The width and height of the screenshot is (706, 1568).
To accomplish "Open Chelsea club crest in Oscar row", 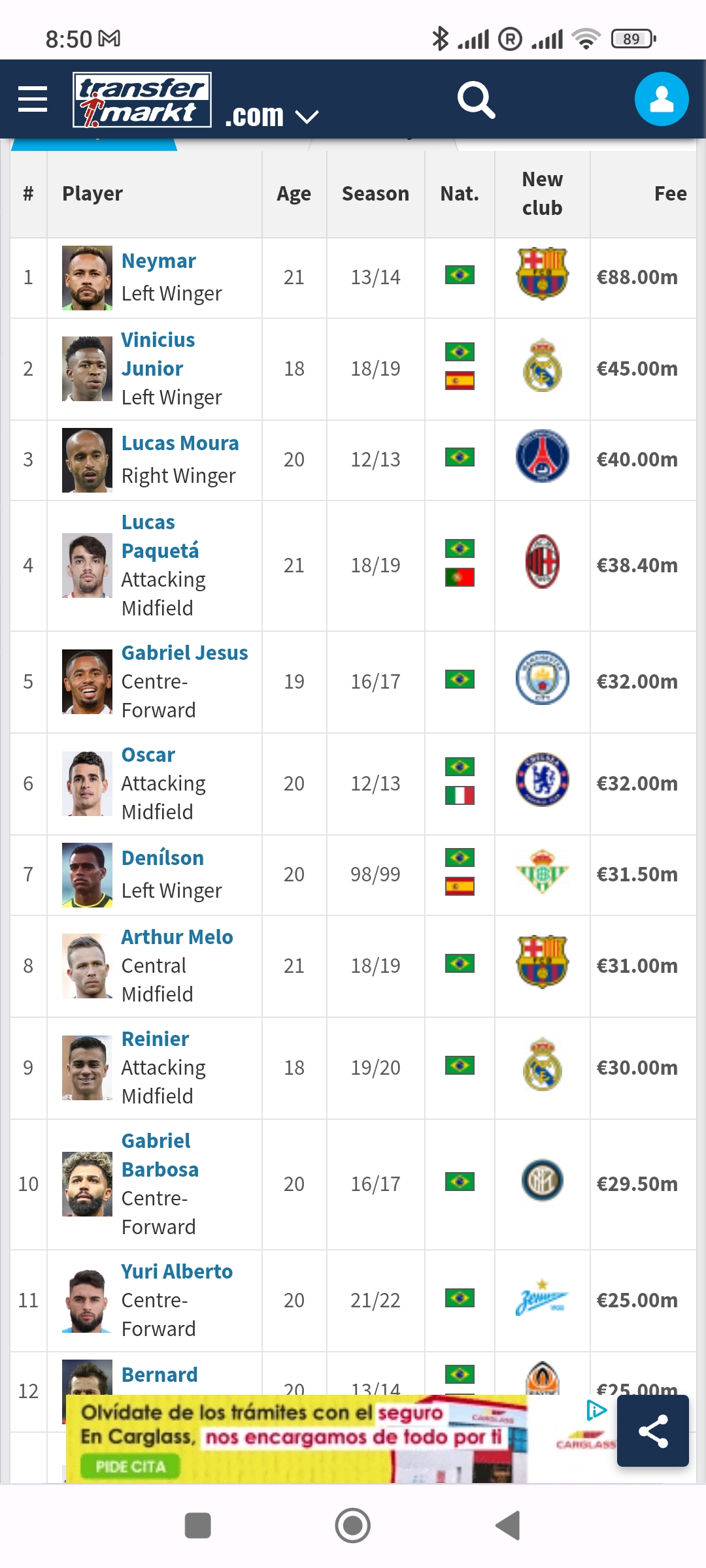I will (x=542, y=780).
